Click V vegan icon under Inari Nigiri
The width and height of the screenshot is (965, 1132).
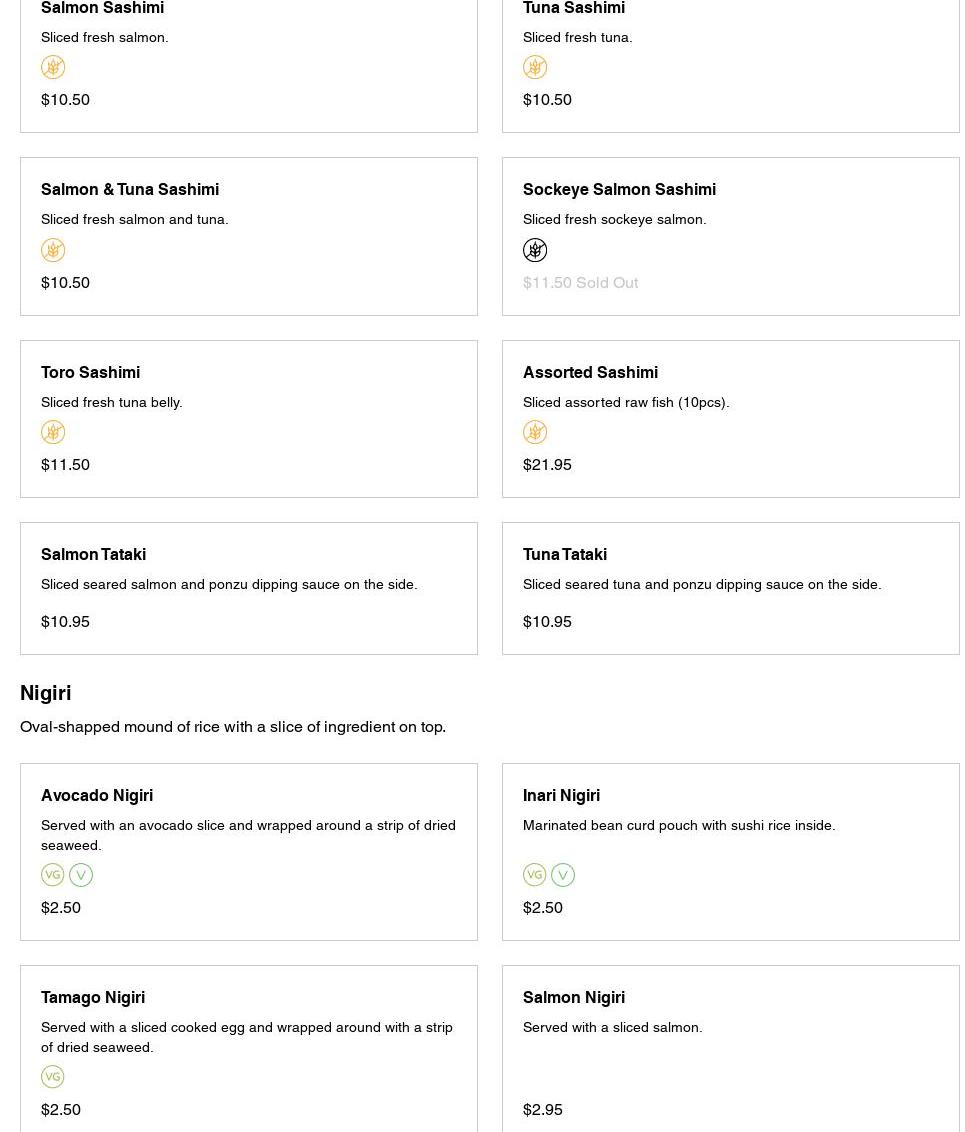click(563, 875)
